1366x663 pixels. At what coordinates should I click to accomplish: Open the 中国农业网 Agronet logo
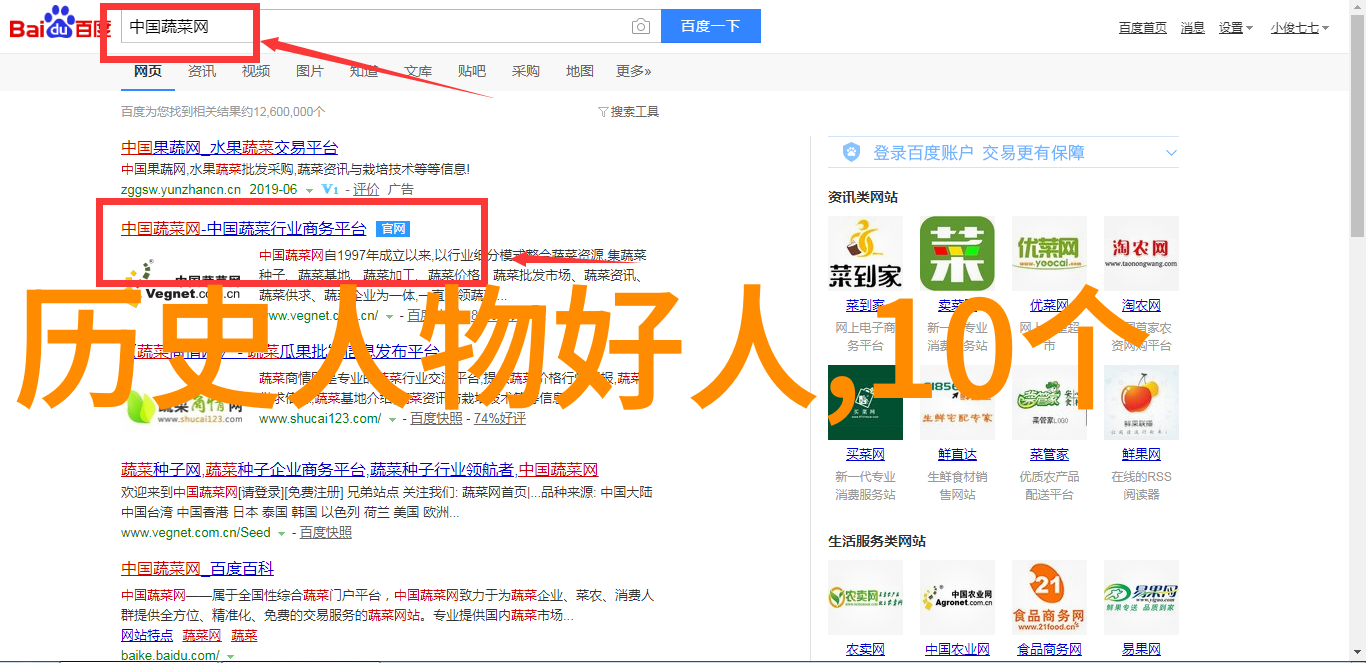pos(957,597)
